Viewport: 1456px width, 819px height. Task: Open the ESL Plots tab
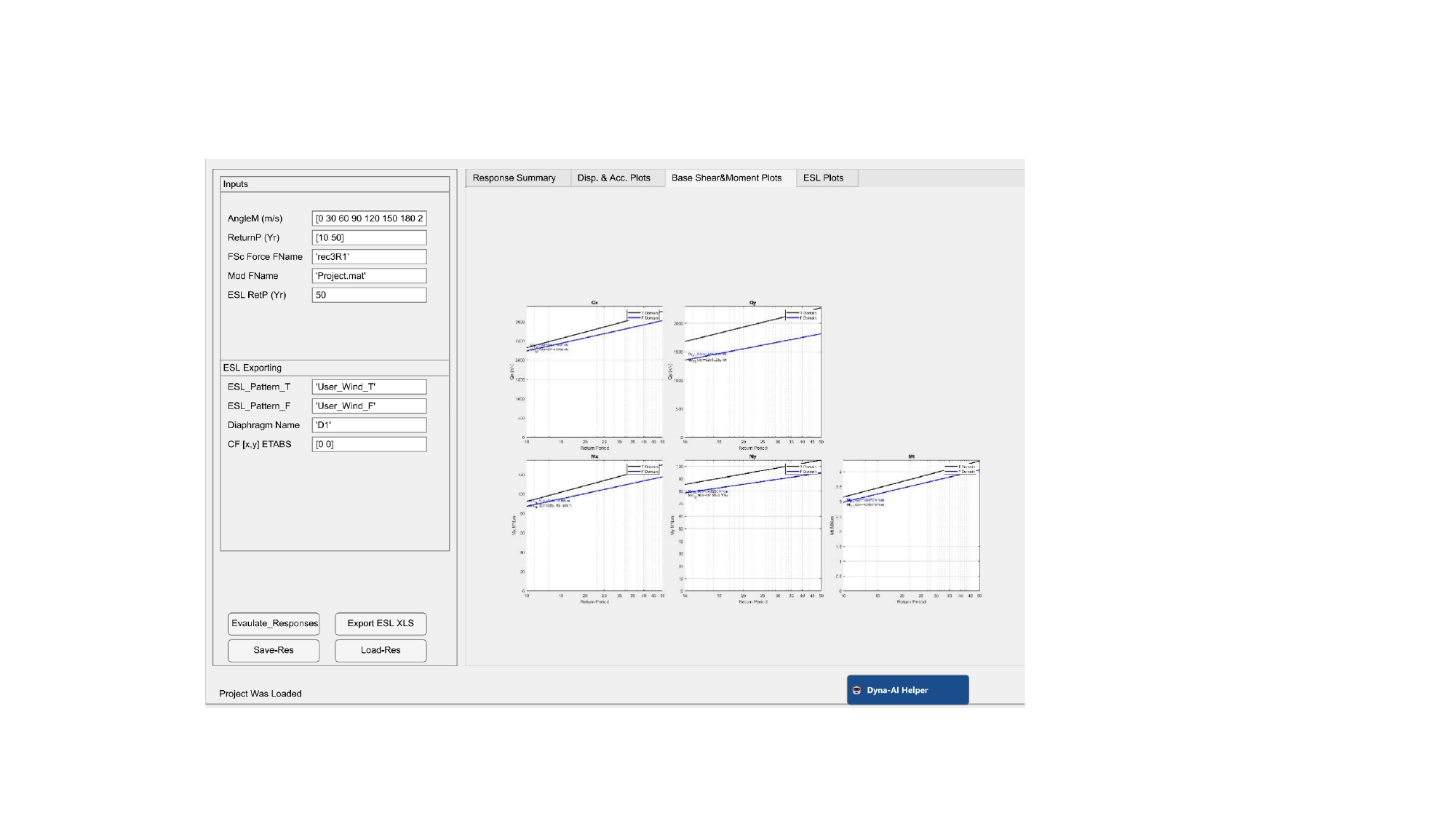tap(823, 178)
